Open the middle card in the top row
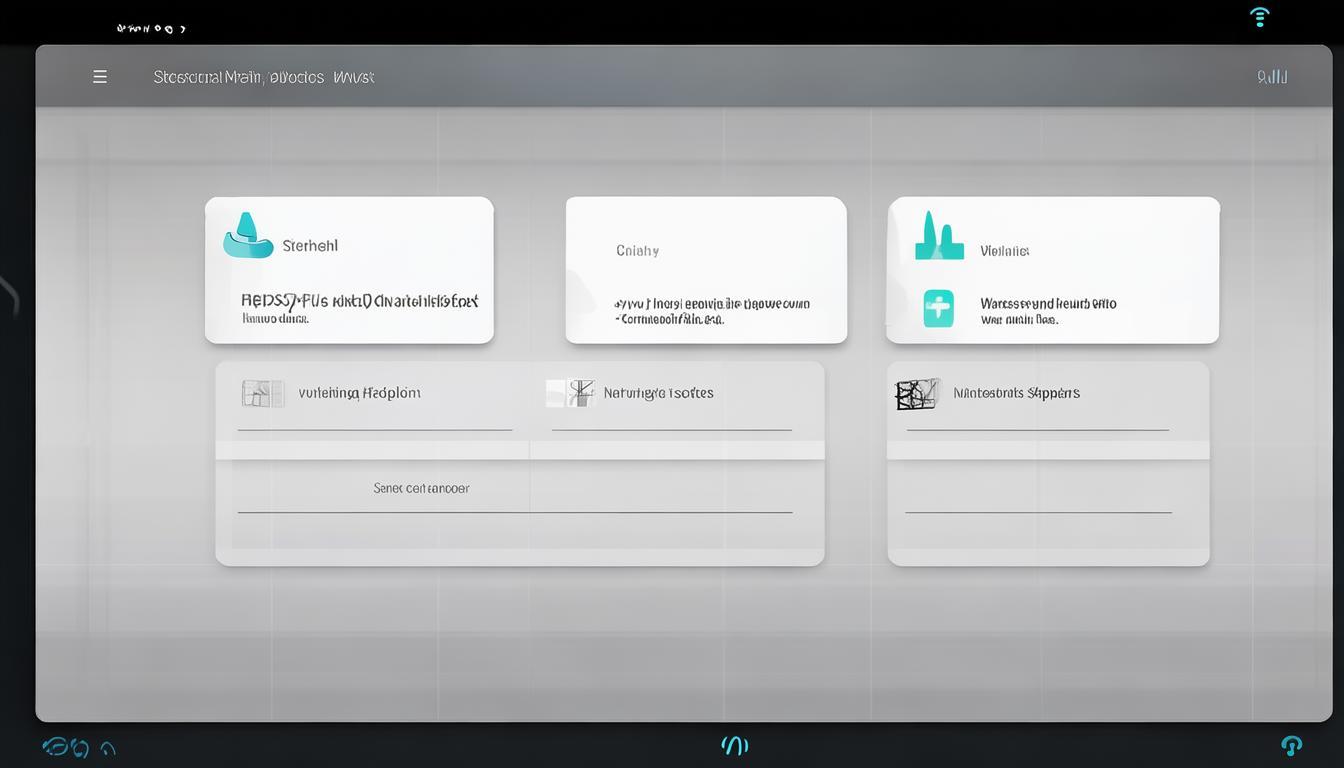The image size is (1344, 768). 706,270
